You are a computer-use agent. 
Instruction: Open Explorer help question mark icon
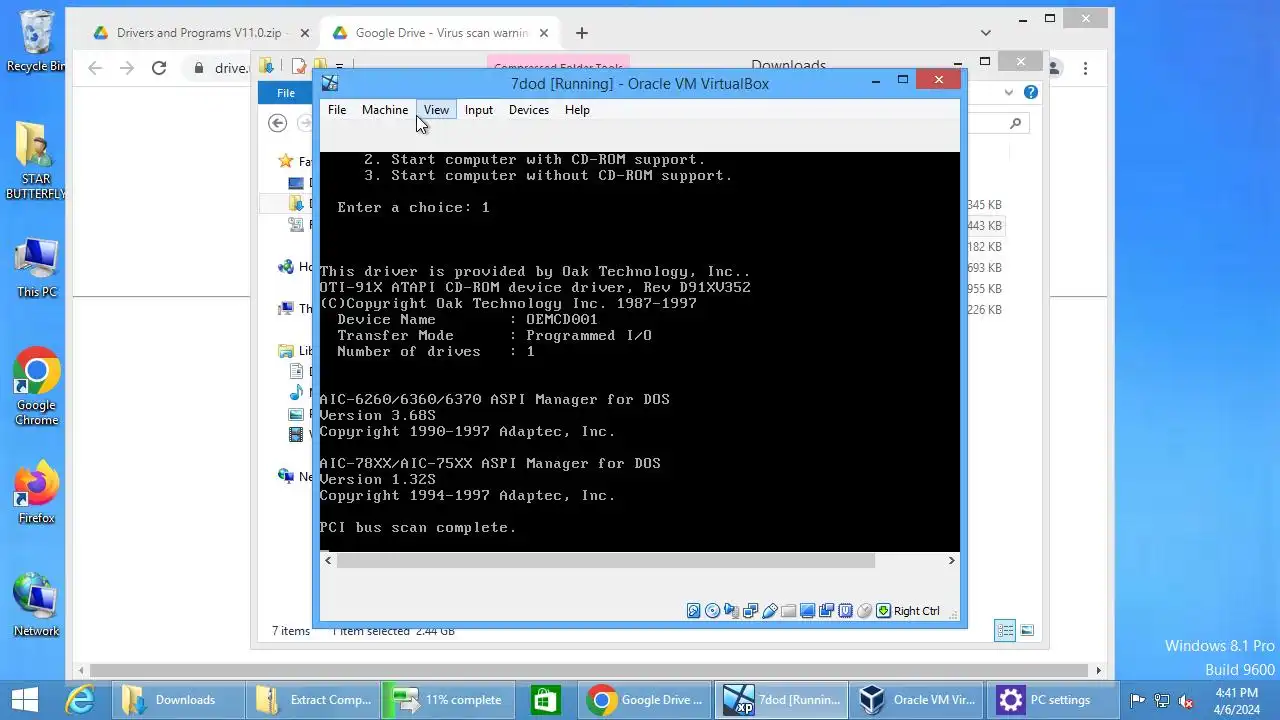pyautogui.click(x=1031, y=92)
